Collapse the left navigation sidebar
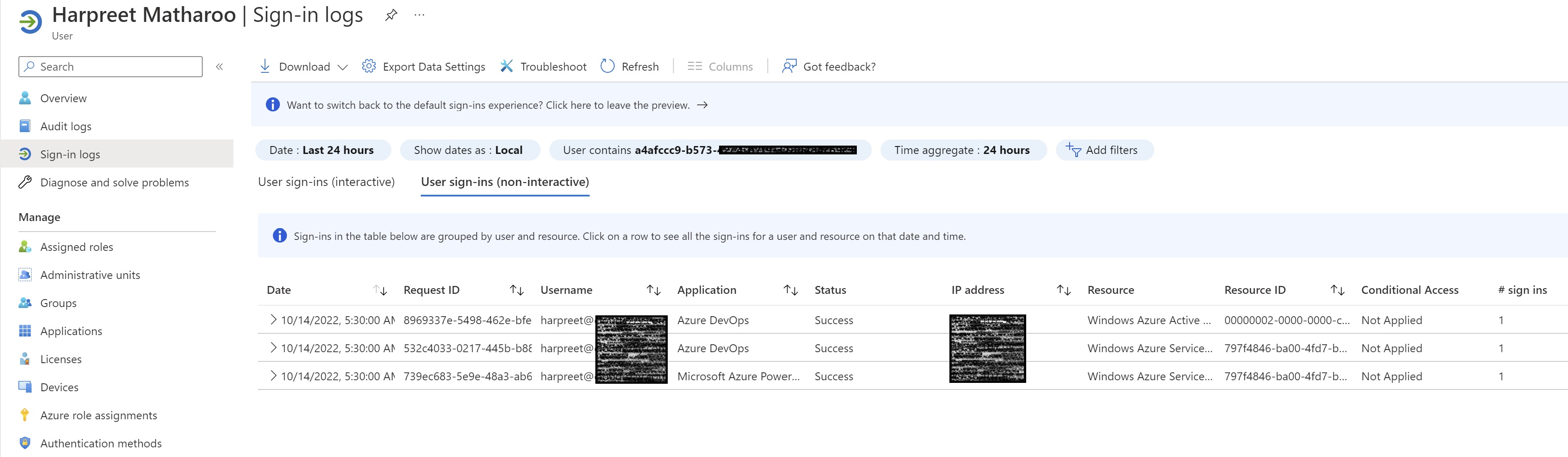This screenshot has height=457, width=1568. coord(219,67)
